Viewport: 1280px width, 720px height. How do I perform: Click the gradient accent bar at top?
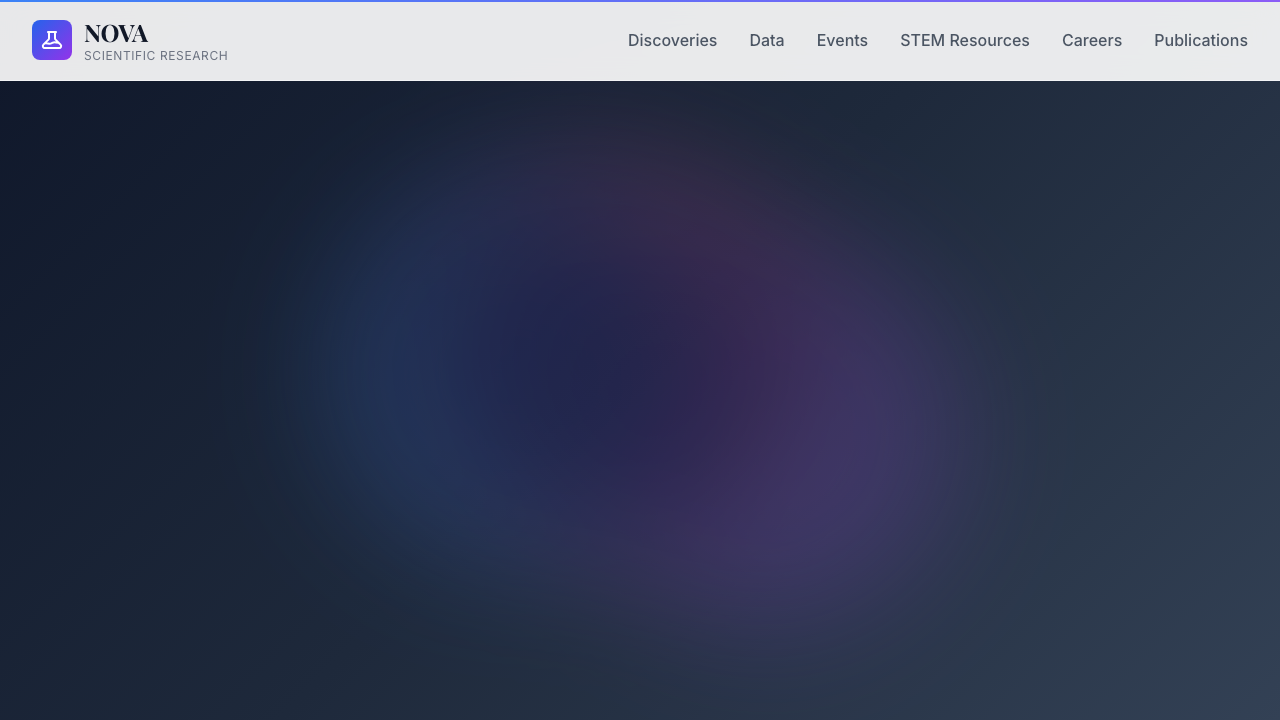coord(640,1)
